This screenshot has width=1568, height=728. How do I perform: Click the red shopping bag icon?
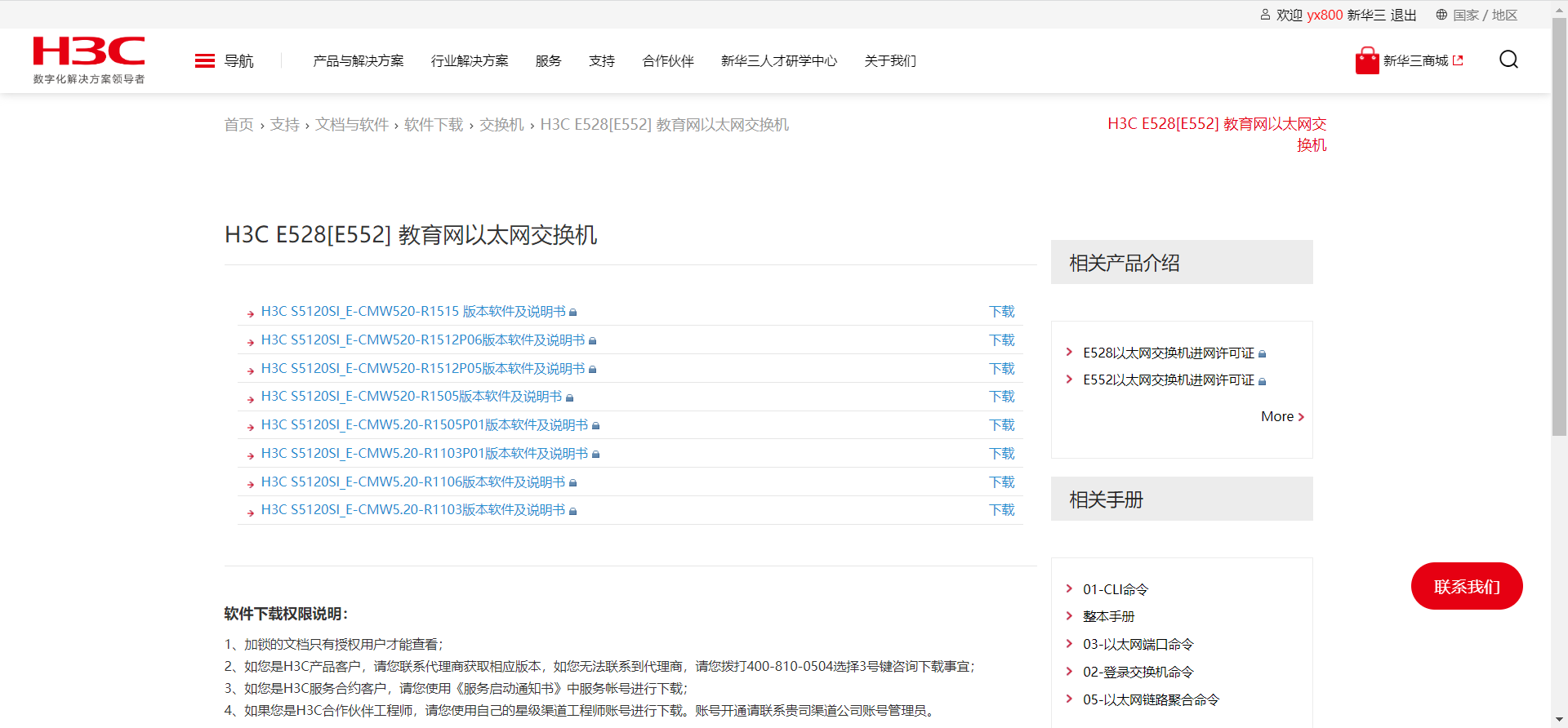coord(1367,61)
